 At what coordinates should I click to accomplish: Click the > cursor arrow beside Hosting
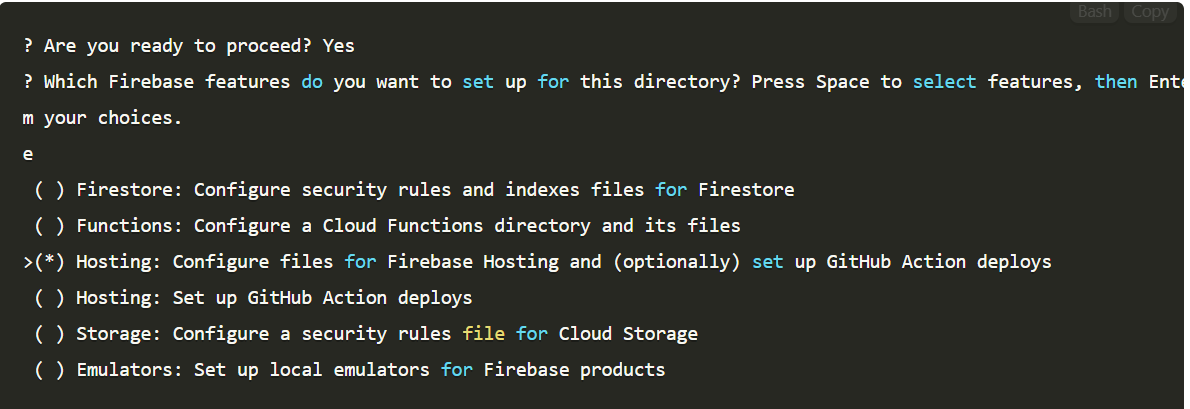[28, 262]
